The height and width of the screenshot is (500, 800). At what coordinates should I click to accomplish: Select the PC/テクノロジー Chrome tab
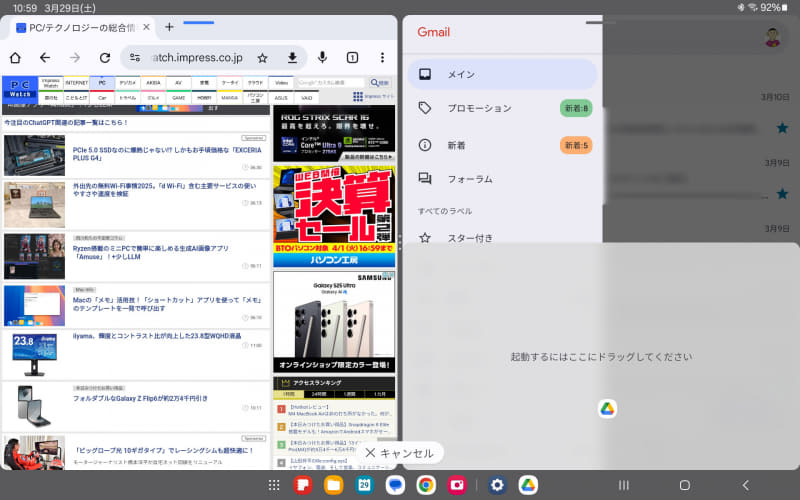click(82, 28)
